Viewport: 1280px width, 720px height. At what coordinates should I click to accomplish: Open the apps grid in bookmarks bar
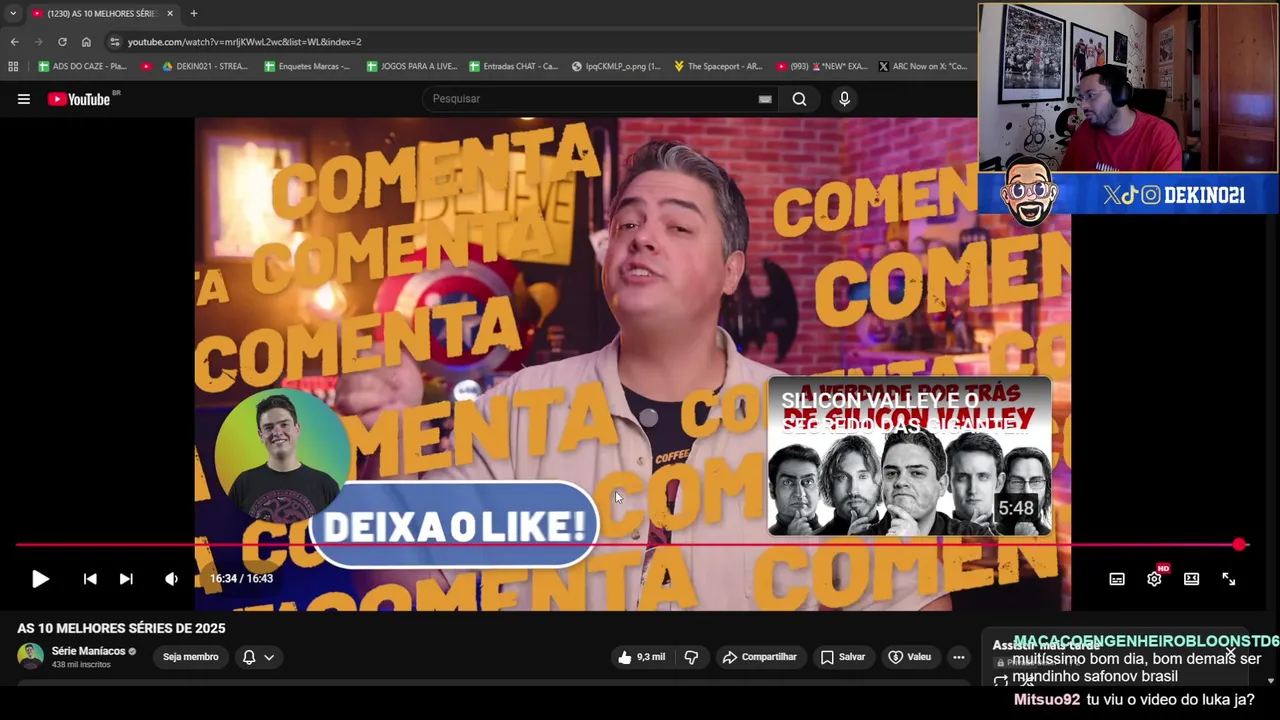pos(13,66)
